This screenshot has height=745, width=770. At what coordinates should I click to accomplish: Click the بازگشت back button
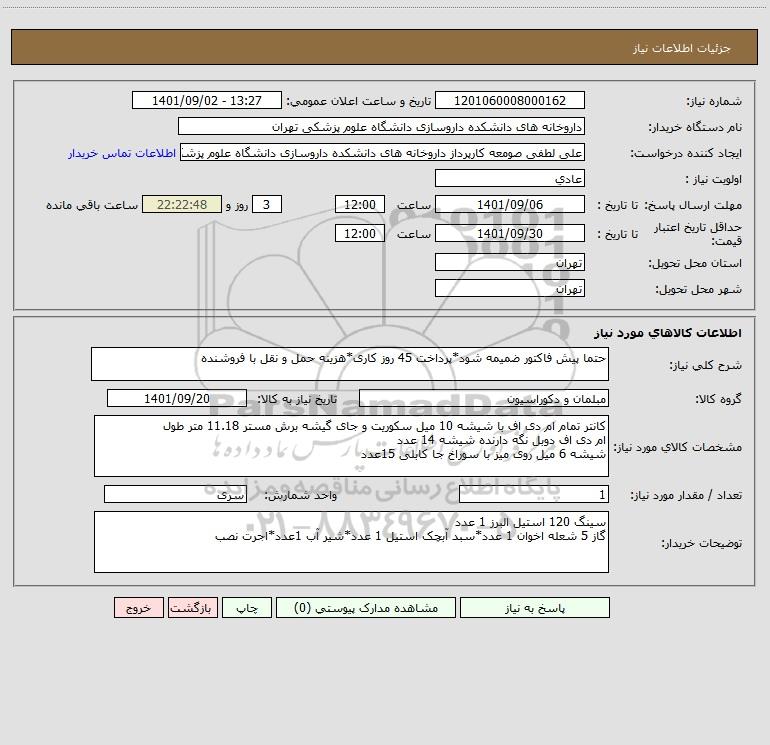pos(192,608)
